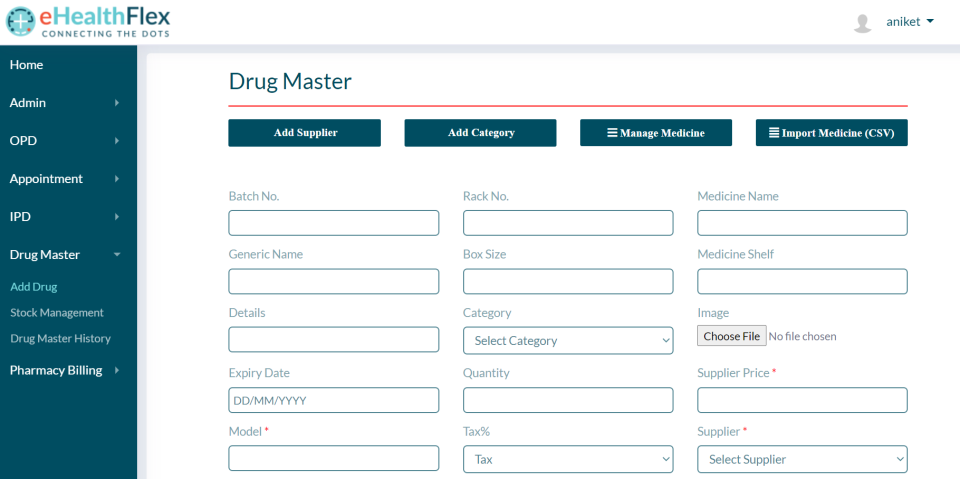Open the Tax% dropdown
Image resolution: width=960 pixels, height=479 pixels.
pos(568,459)
